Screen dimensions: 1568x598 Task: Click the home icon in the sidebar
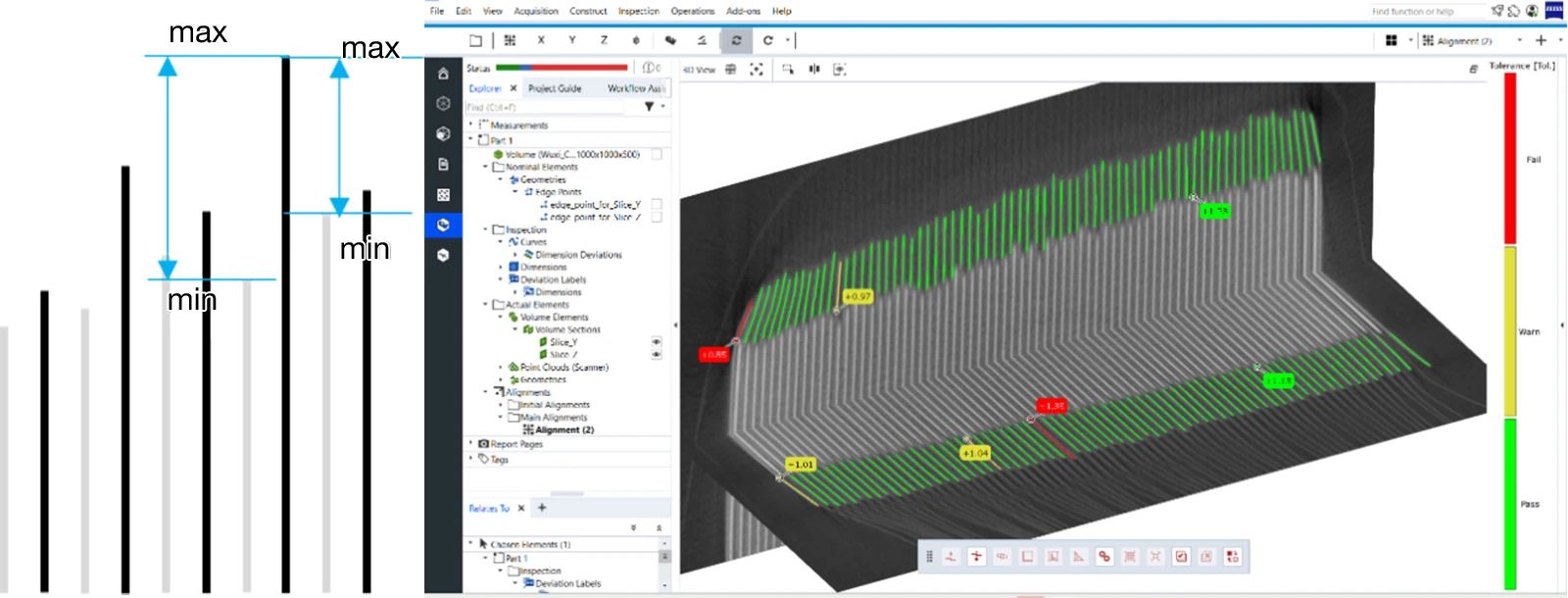coord(443,74)
